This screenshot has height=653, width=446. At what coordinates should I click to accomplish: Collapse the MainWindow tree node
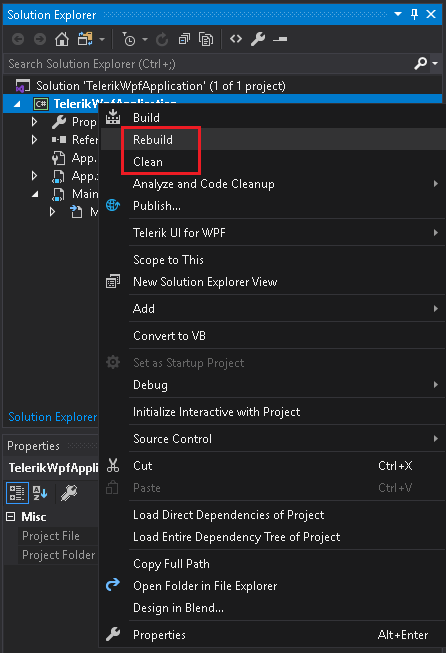[x=35, y=194]
